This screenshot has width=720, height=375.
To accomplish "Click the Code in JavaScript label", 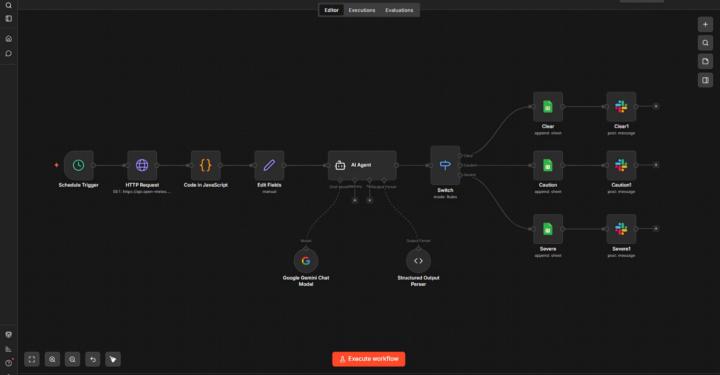I will pyautogui.click(x=206, y=185).
